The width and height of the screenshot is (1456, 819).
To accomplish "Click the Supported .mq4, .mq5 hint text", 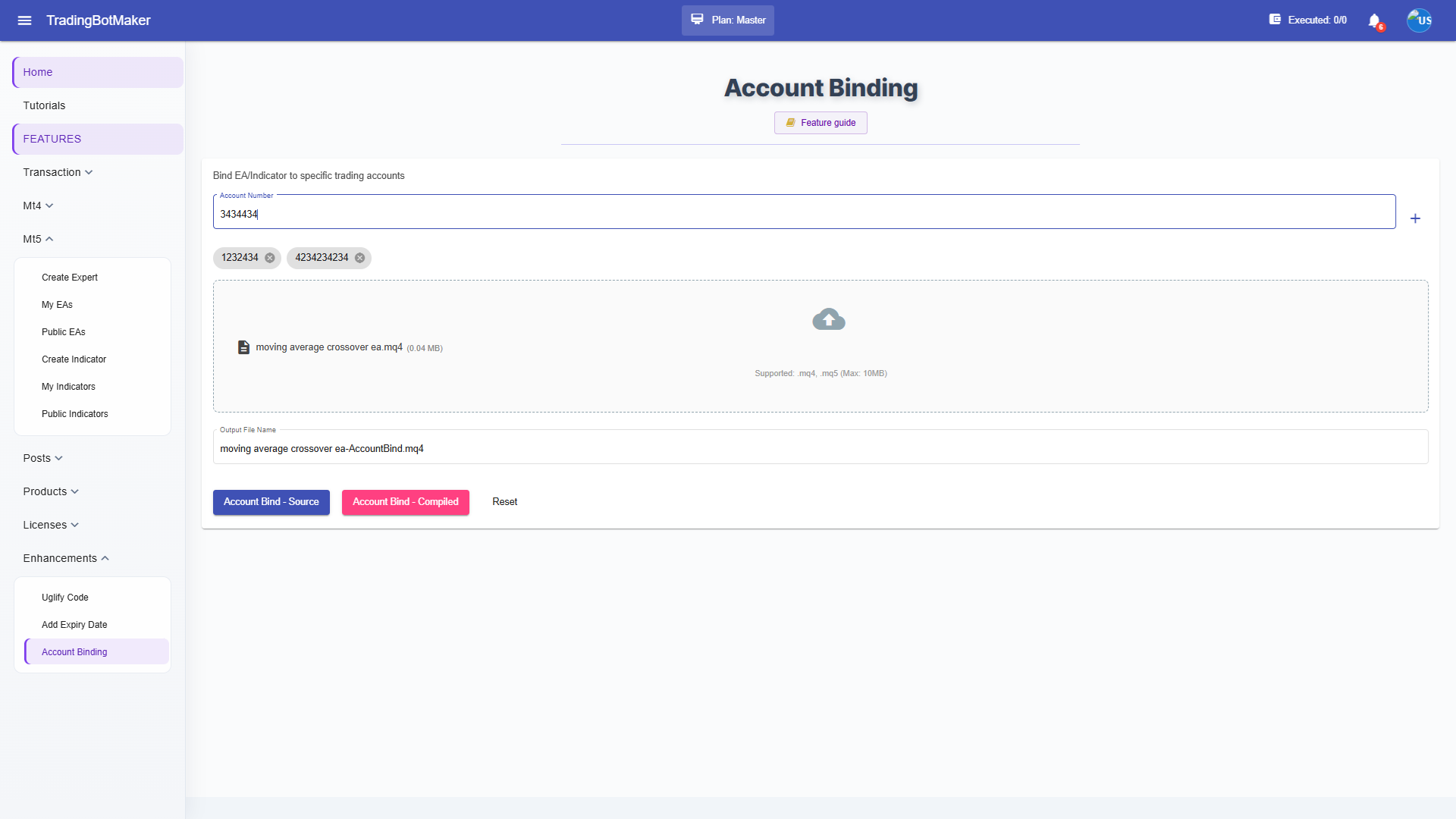I will (x=821, y=373).
